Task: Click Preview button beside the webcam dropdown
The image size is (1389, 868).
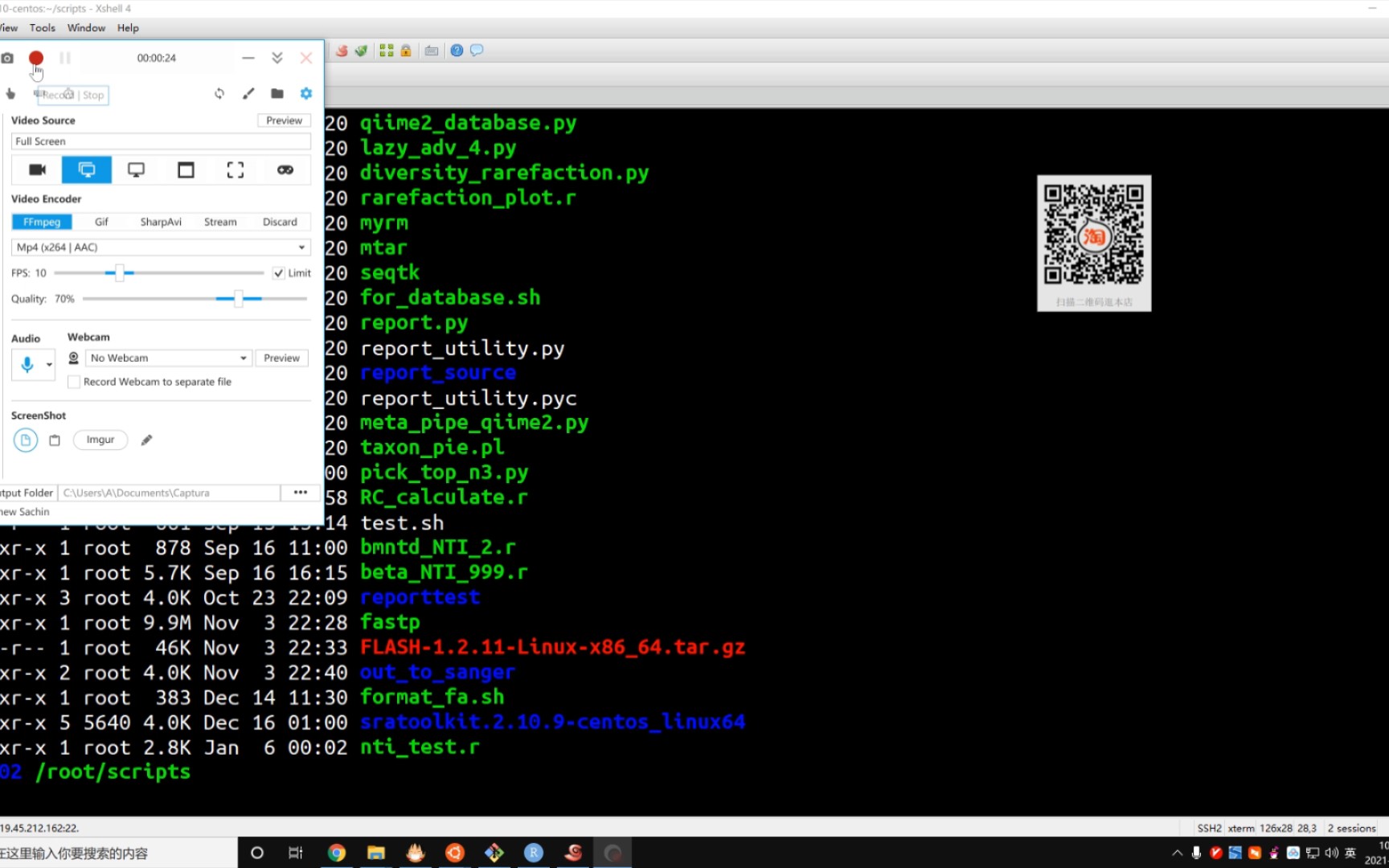Action: point(281,358)
